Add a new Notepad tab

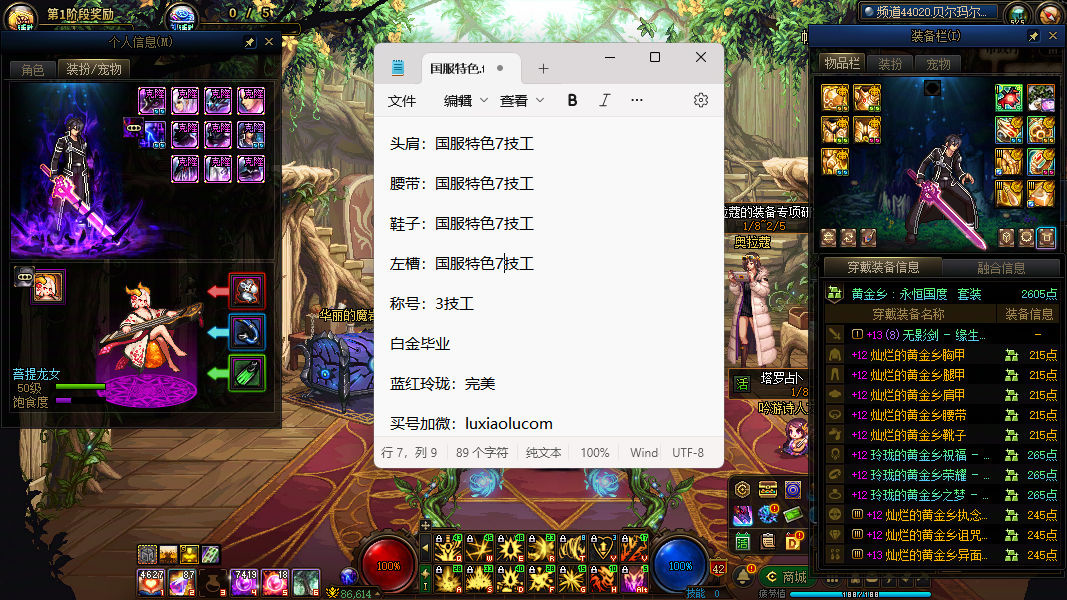coord(543,69)
